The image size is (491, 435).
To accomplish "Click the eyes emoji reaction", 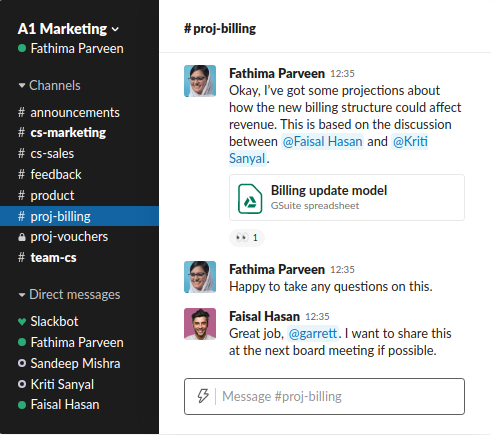I will tap(247, 238).
